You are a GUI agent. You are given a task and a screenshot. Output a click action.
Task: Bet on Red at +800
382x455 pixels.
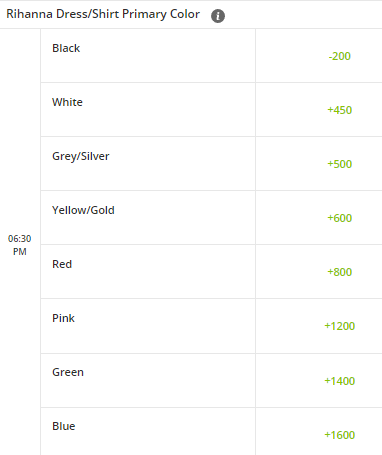coord(339,272)
